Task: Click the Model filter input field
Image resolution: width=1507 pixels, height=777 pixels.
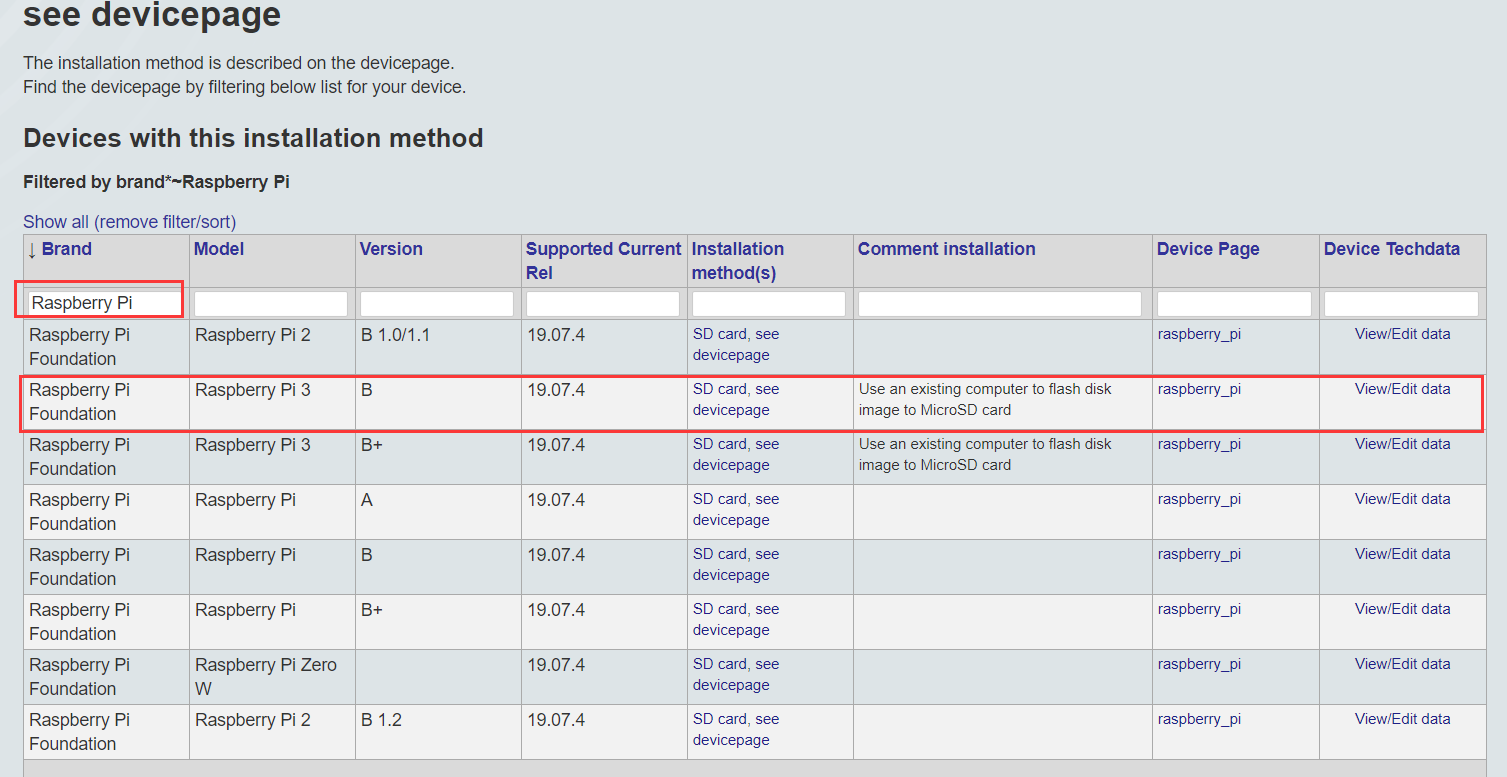Action: click(271, 303)
